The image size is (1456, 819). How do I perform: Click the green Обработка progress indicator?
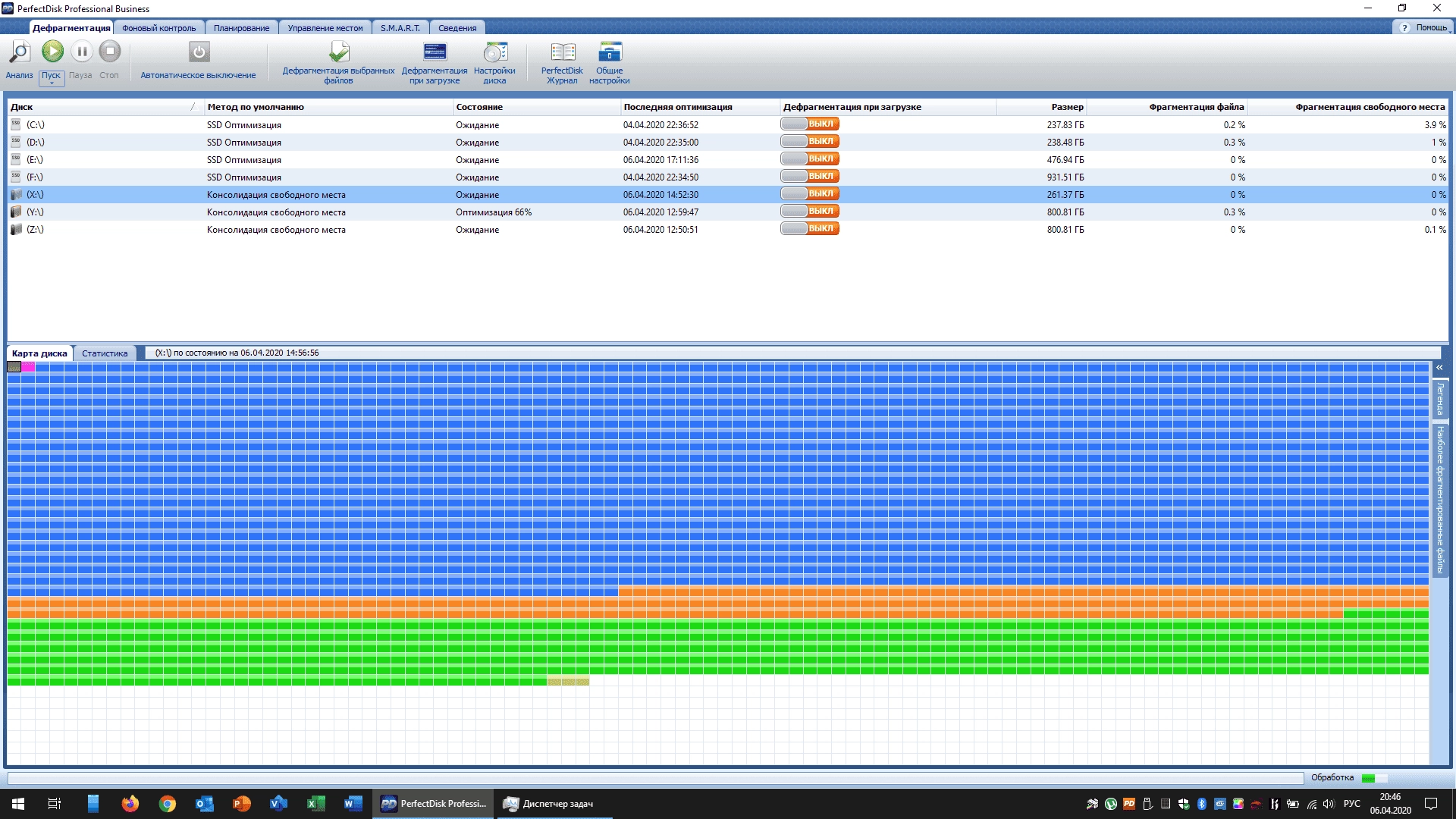1374,778
